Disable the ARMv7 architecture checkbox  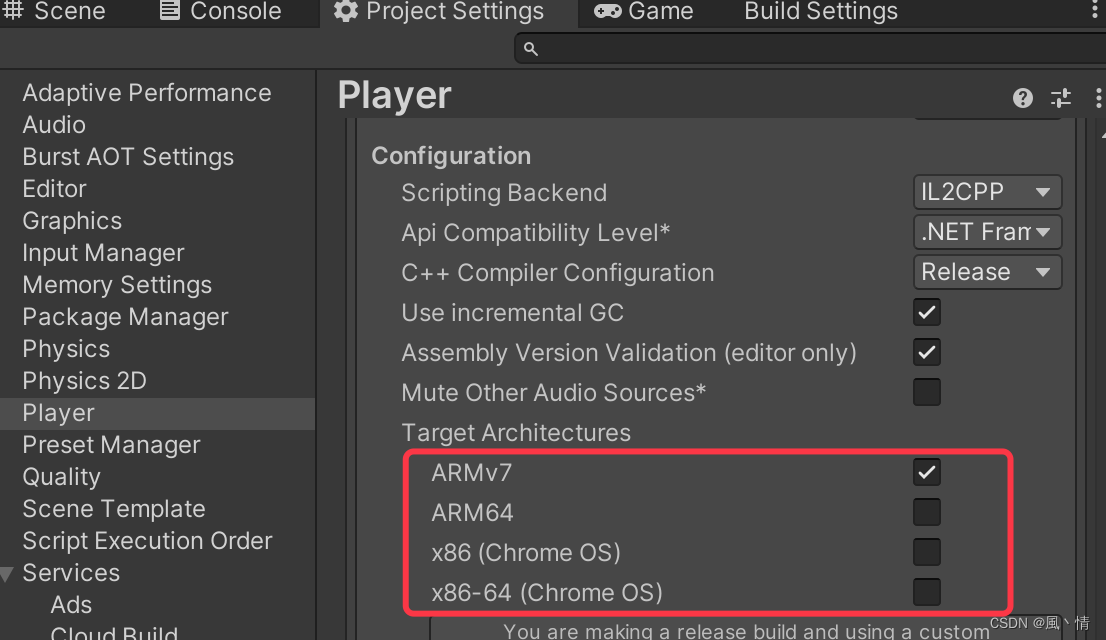pos(927,472)
